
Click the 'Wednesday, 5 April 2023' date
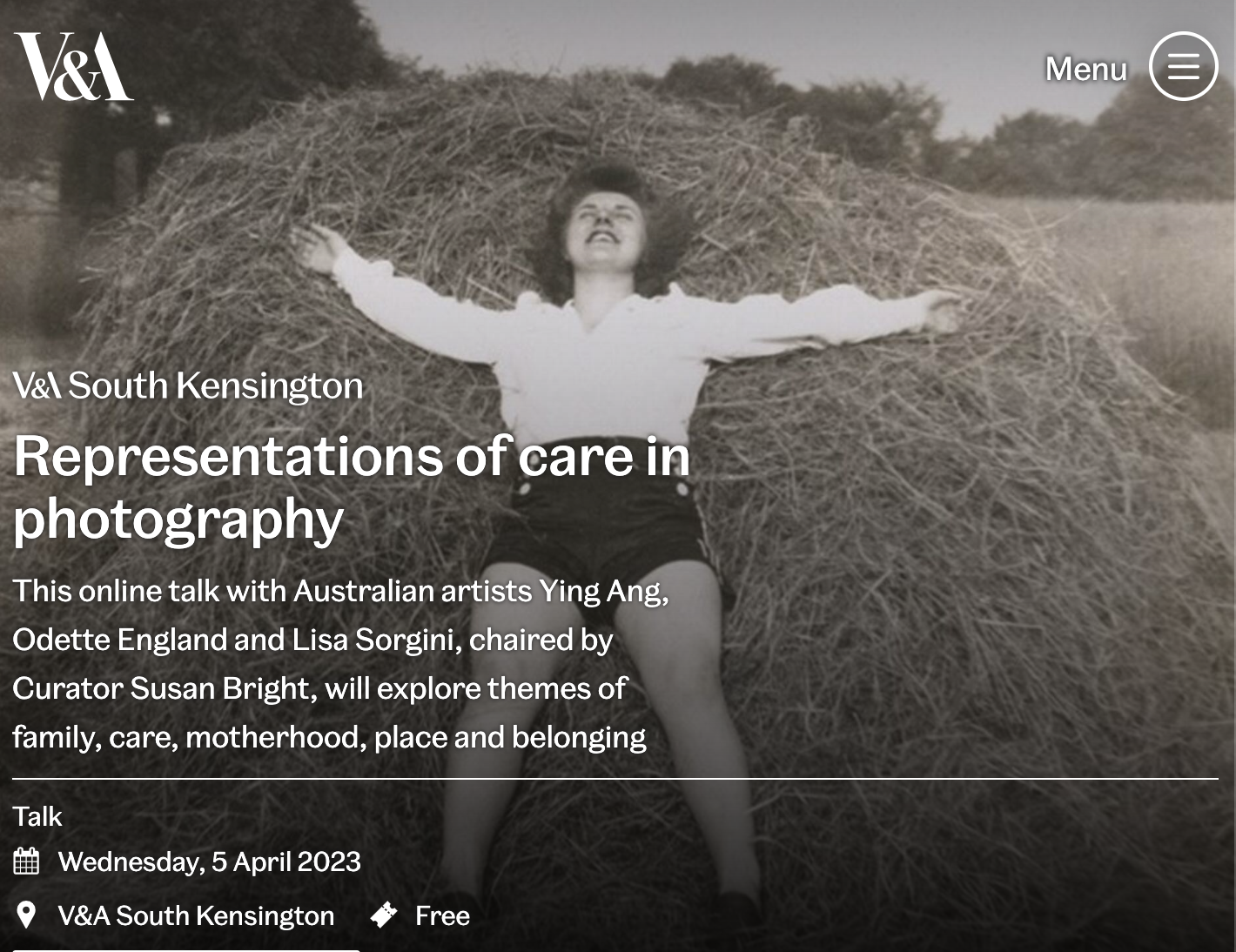click(x=209, y=861)
